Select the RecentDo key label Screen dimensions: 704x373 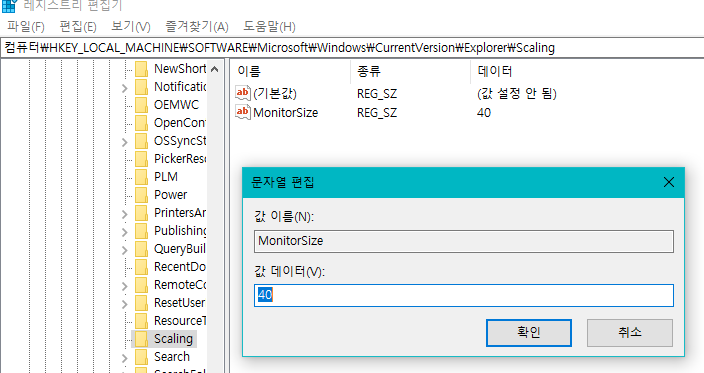coord(180,266)
